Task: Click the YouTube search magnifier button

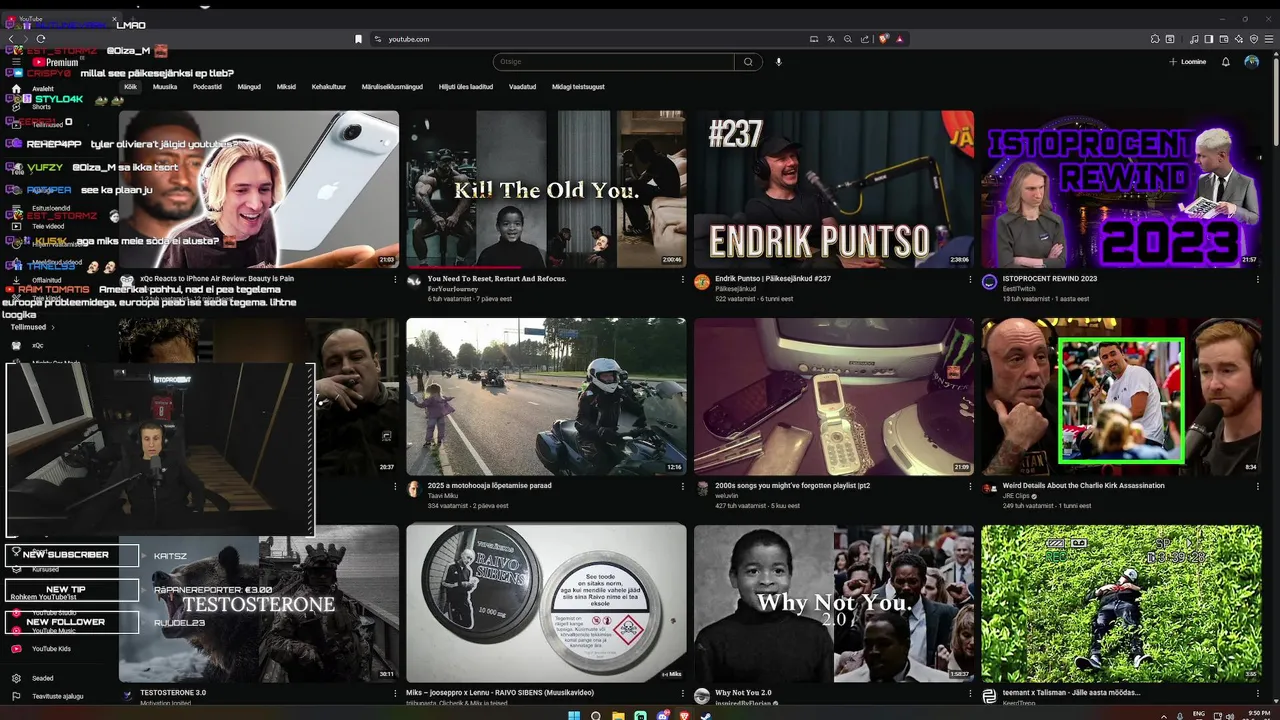Action: [x=748, y=62]
